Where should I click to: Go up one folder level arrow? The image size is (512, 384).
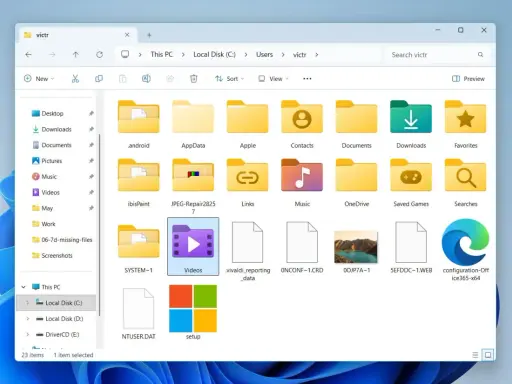[x=76, y=54]
